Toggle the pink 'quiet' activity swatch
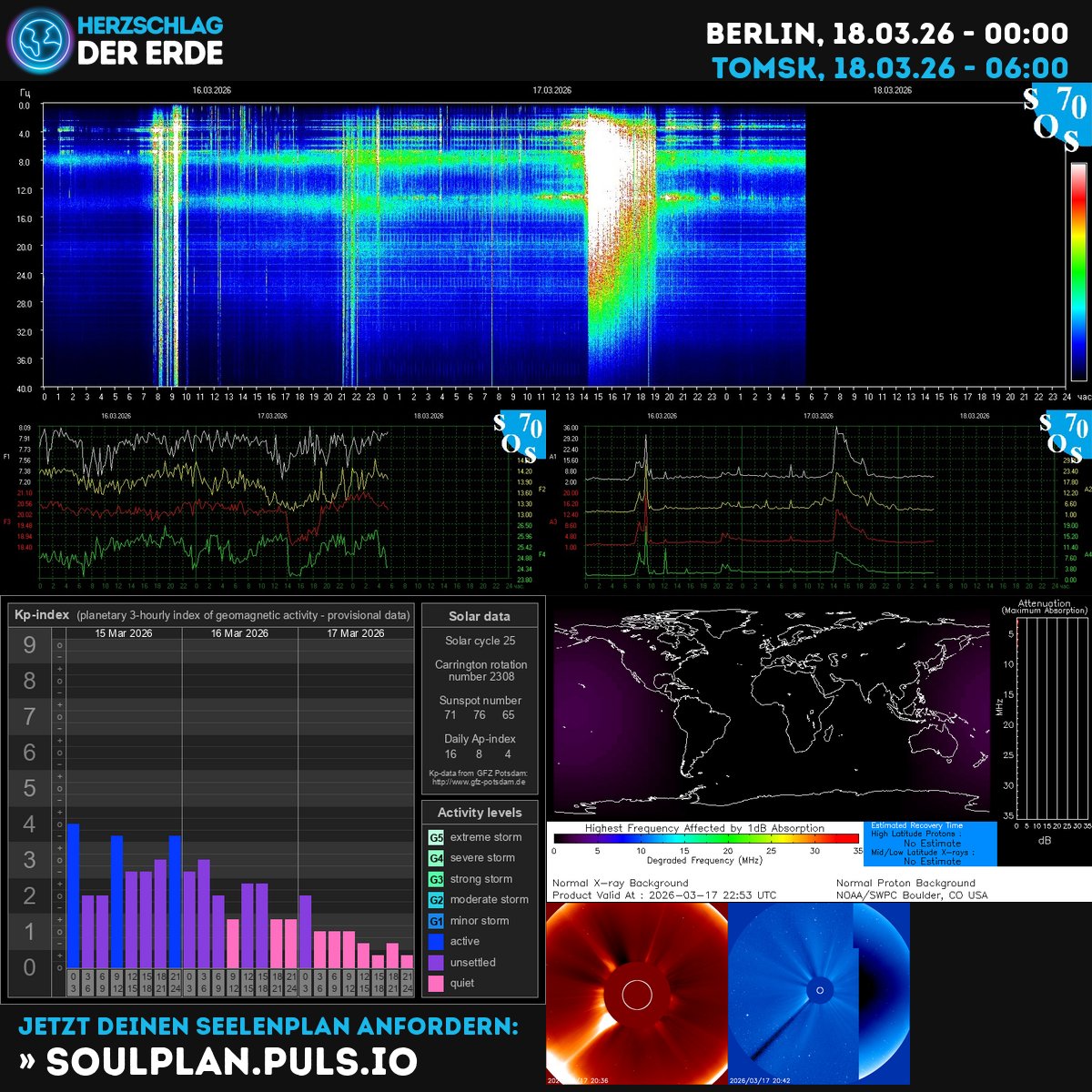This screenshot has width=1092, height=1092. point(434,983)
